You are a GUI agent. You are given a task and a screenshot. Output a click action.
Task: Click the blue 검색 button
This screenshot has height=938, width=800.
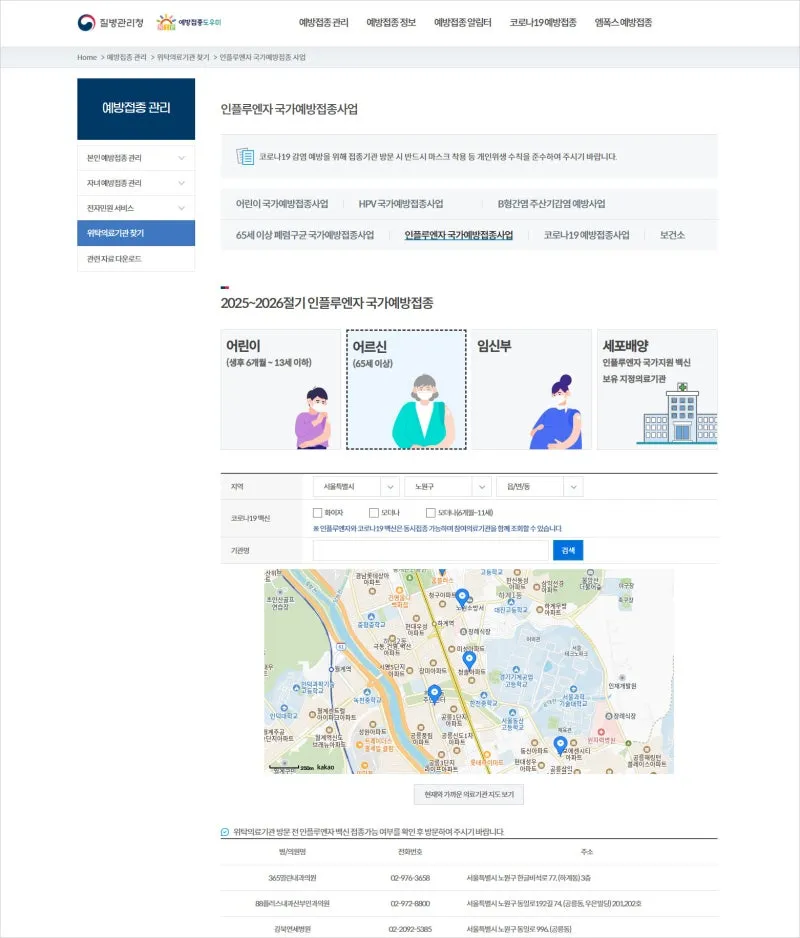[568, 550]
